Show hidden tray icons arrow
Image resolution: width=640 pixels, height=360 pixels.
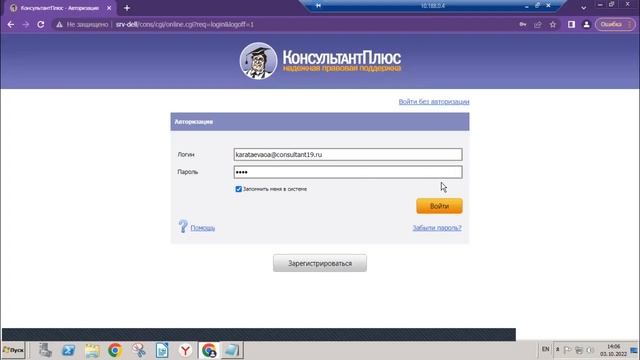[x=558, y=349]
